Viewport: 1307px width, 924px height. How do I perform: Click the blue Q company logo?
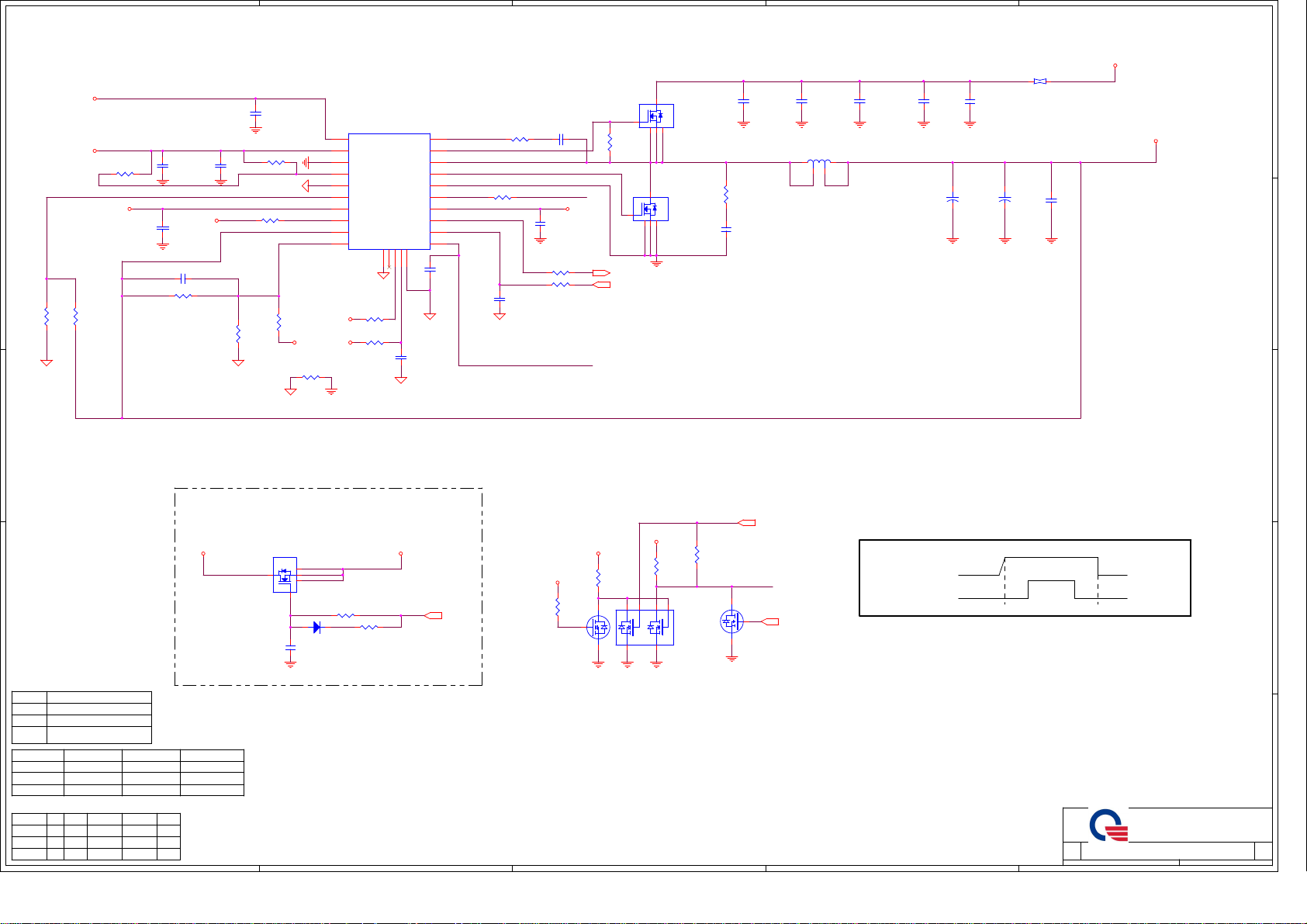pos(1108,825)
